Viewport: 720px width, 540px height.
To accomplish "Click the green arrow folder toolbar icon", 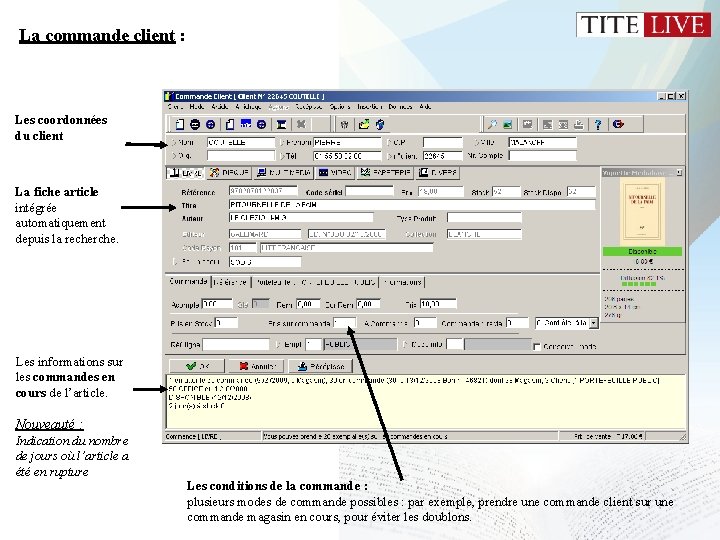I will (364, 124).
